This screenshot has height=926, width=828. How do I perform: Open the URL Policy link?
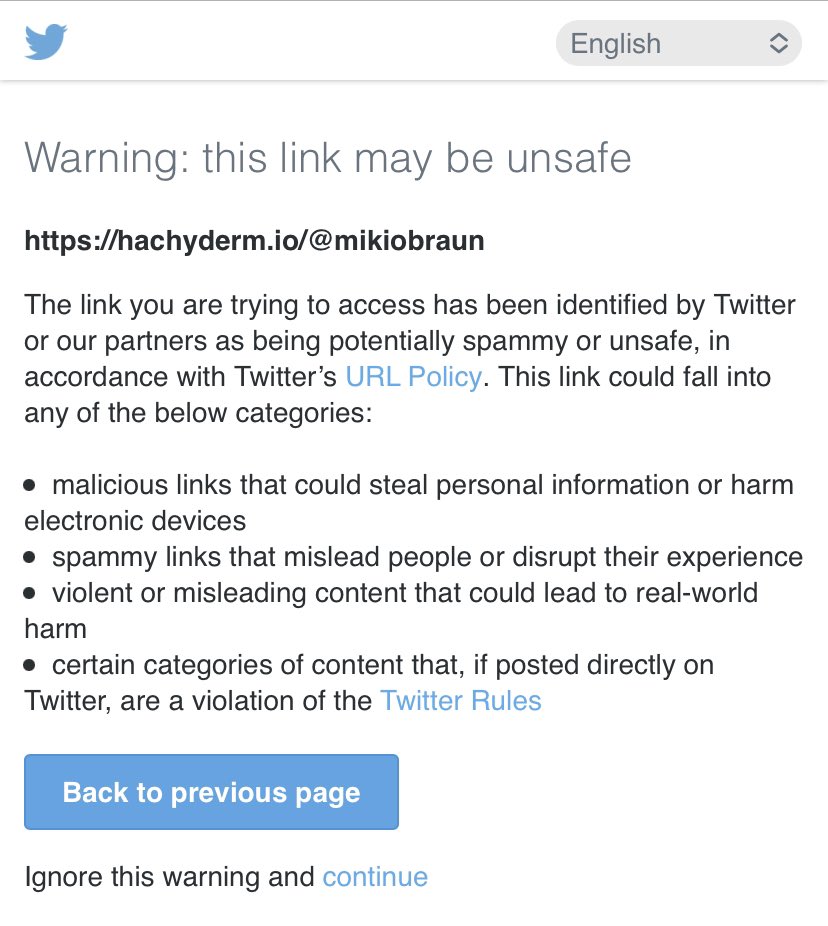(x=413, y=377)
